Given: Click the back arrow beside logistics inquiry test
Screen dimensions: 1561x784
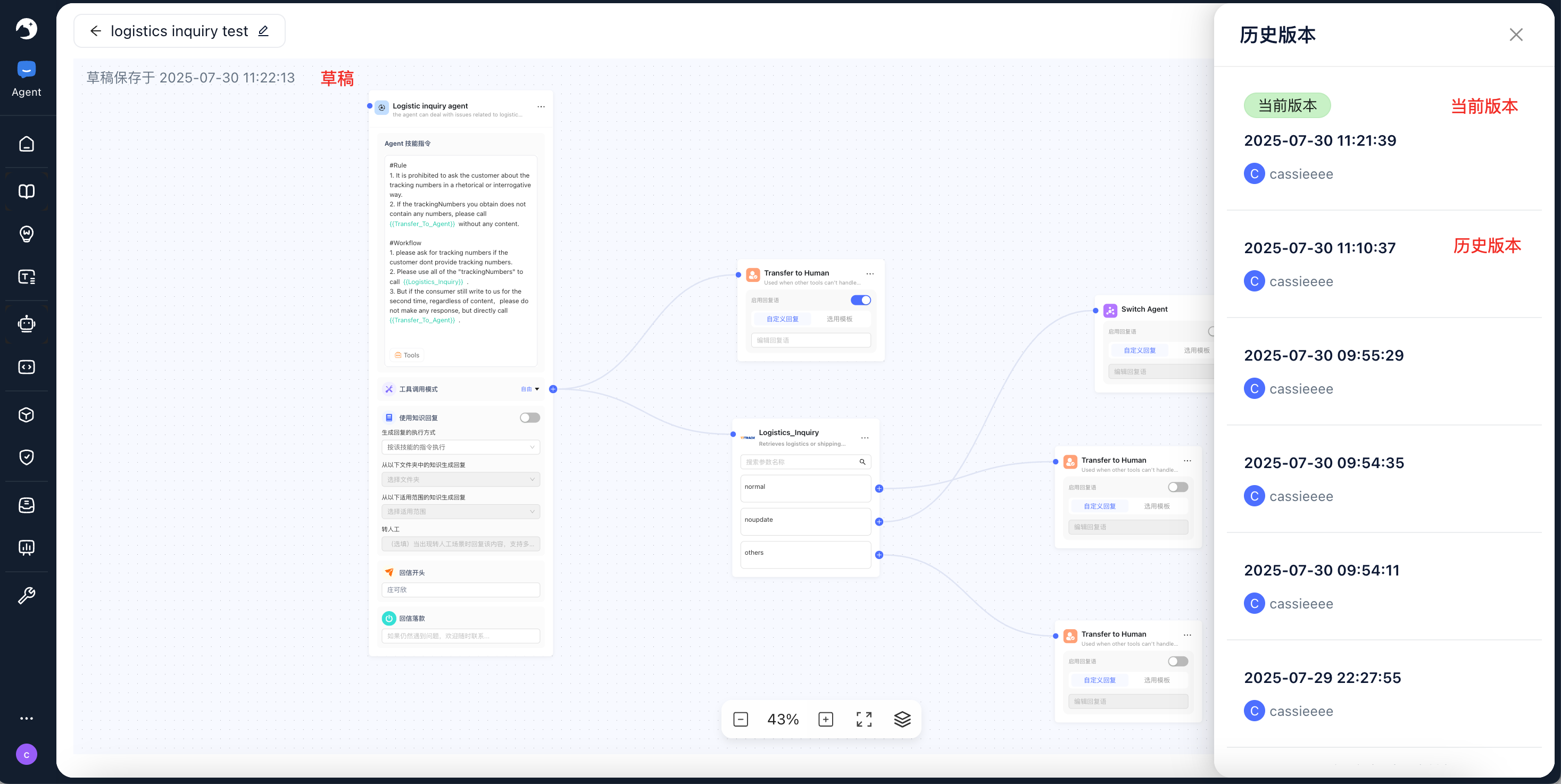Looking at the screenshot, I should point(95,31).
